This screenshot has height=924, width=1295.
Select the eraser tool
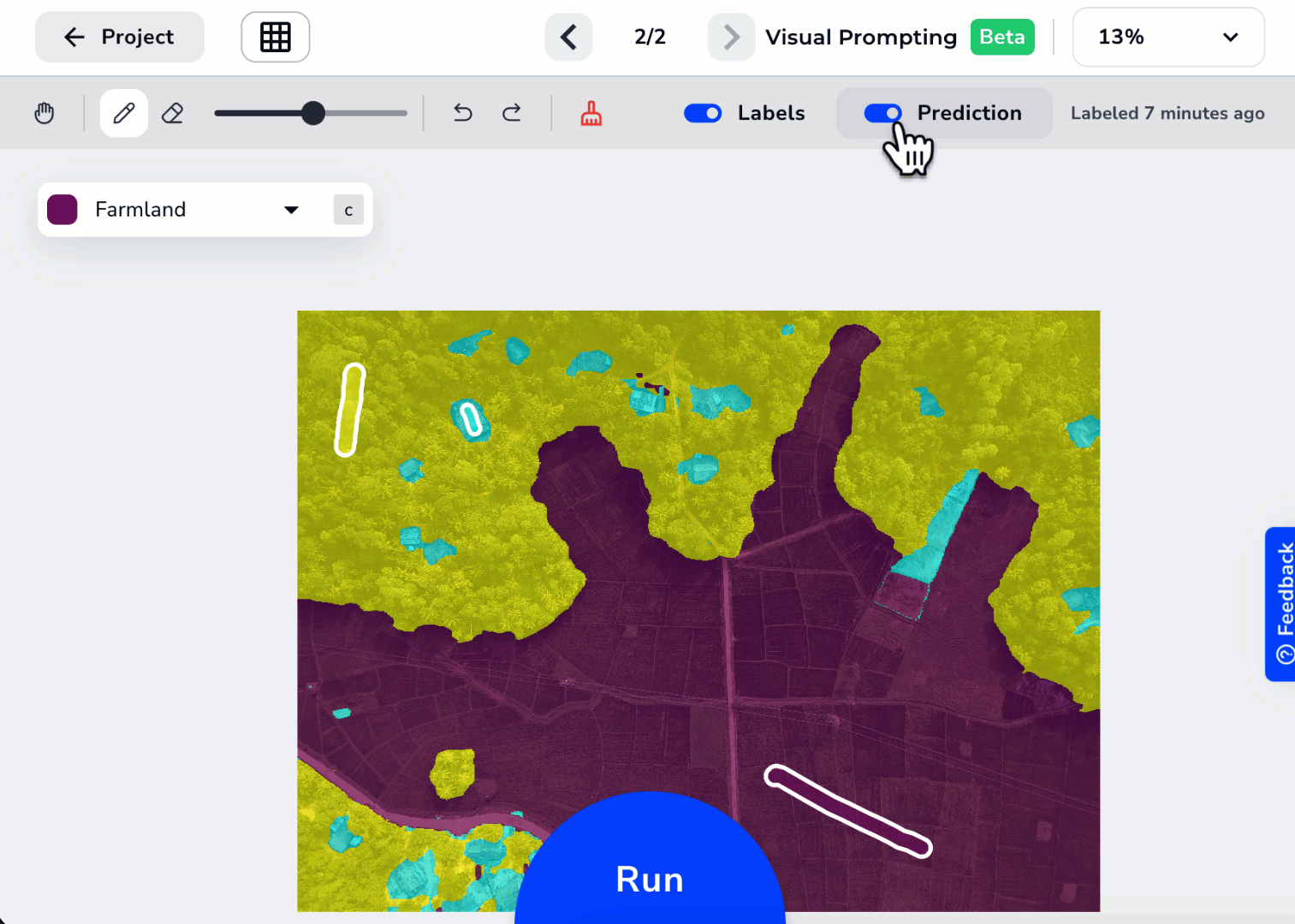173,113
